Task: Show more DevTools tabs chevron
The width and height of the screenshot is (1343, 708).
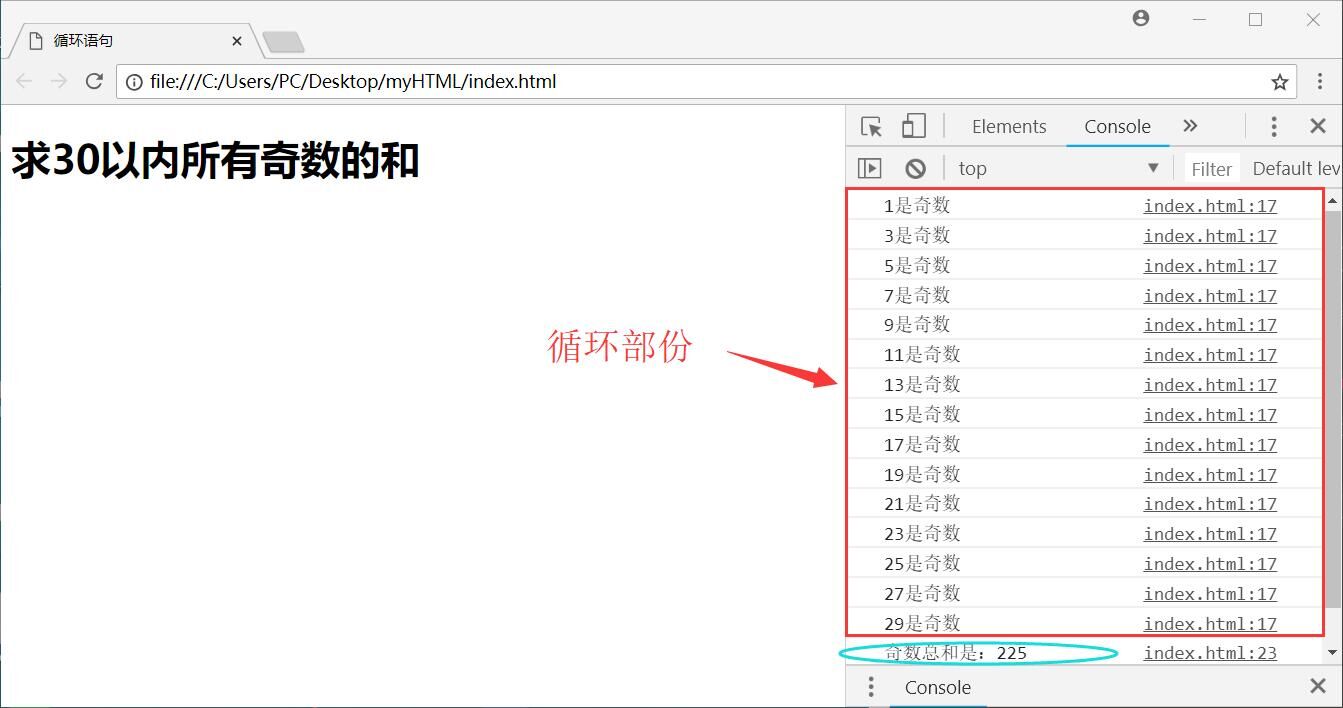Action: pyautogui.click(x=1190, y=126)
